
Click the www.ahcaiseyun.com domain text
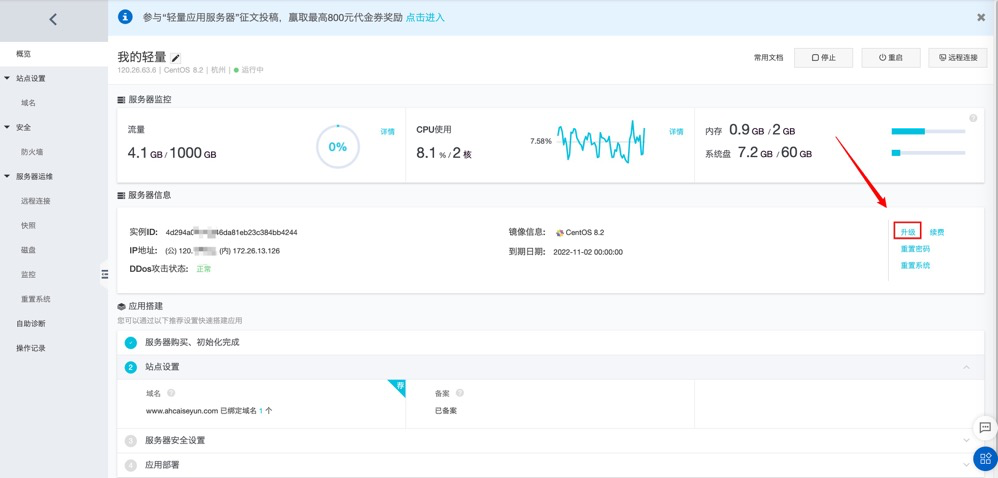tap(182, 411)
